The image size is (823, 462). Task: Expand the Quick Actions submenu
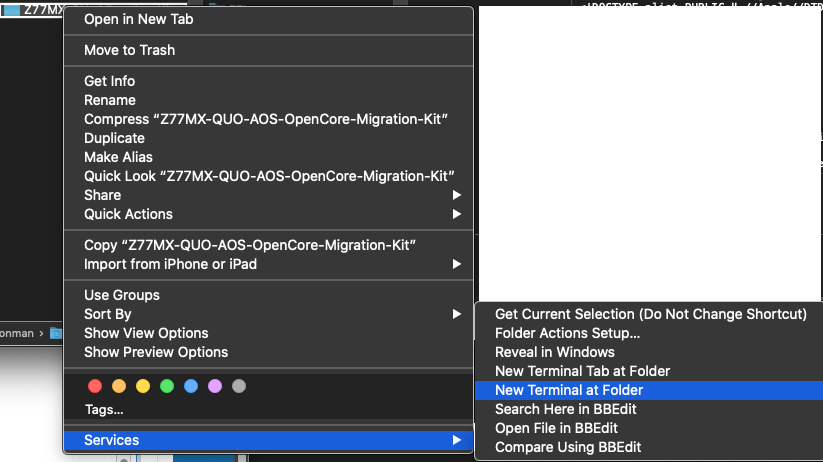point(268,214)
